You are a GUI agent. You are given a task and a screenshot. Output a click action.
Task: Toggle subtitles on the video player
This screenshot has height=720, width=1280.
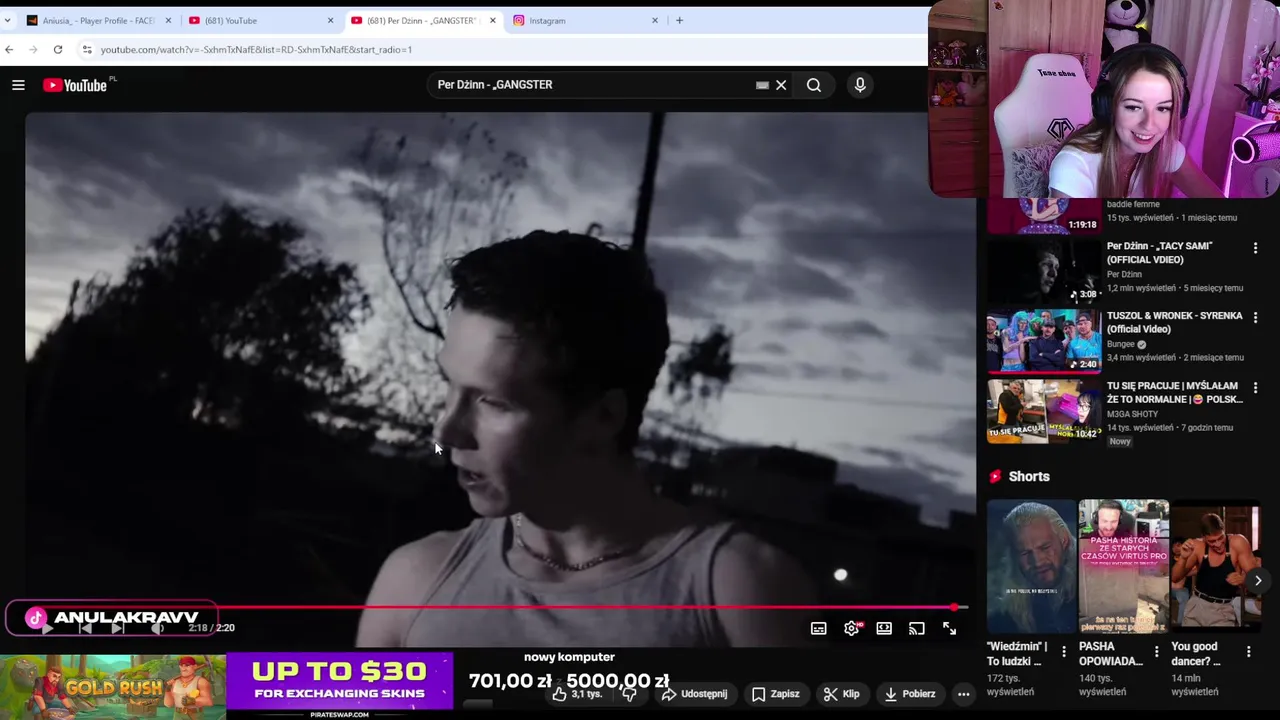818,628
